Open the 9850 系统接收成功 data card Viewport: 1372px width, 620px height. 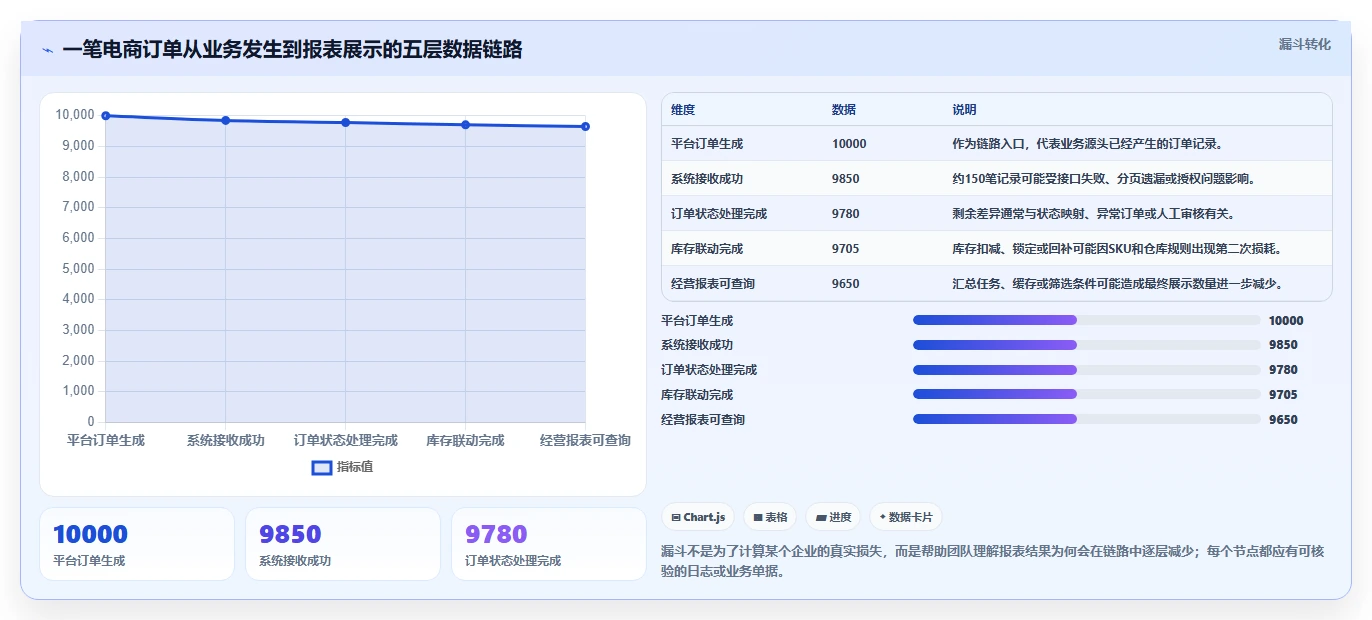click(x=343, y=544)
